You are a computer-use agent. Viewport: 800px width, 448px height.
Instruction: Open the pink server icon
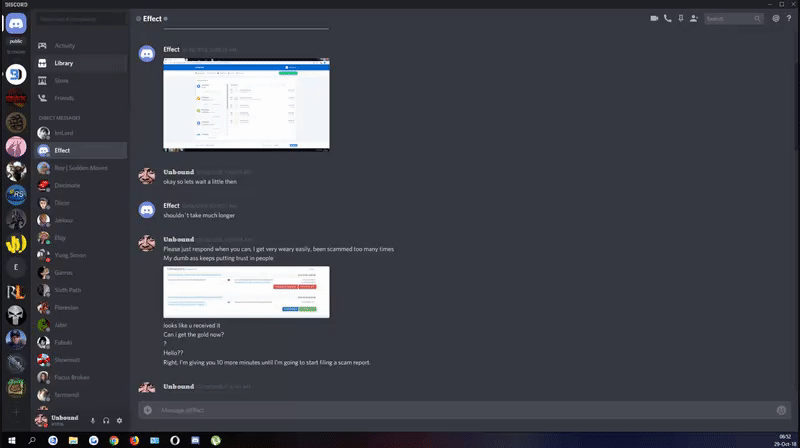16,147
